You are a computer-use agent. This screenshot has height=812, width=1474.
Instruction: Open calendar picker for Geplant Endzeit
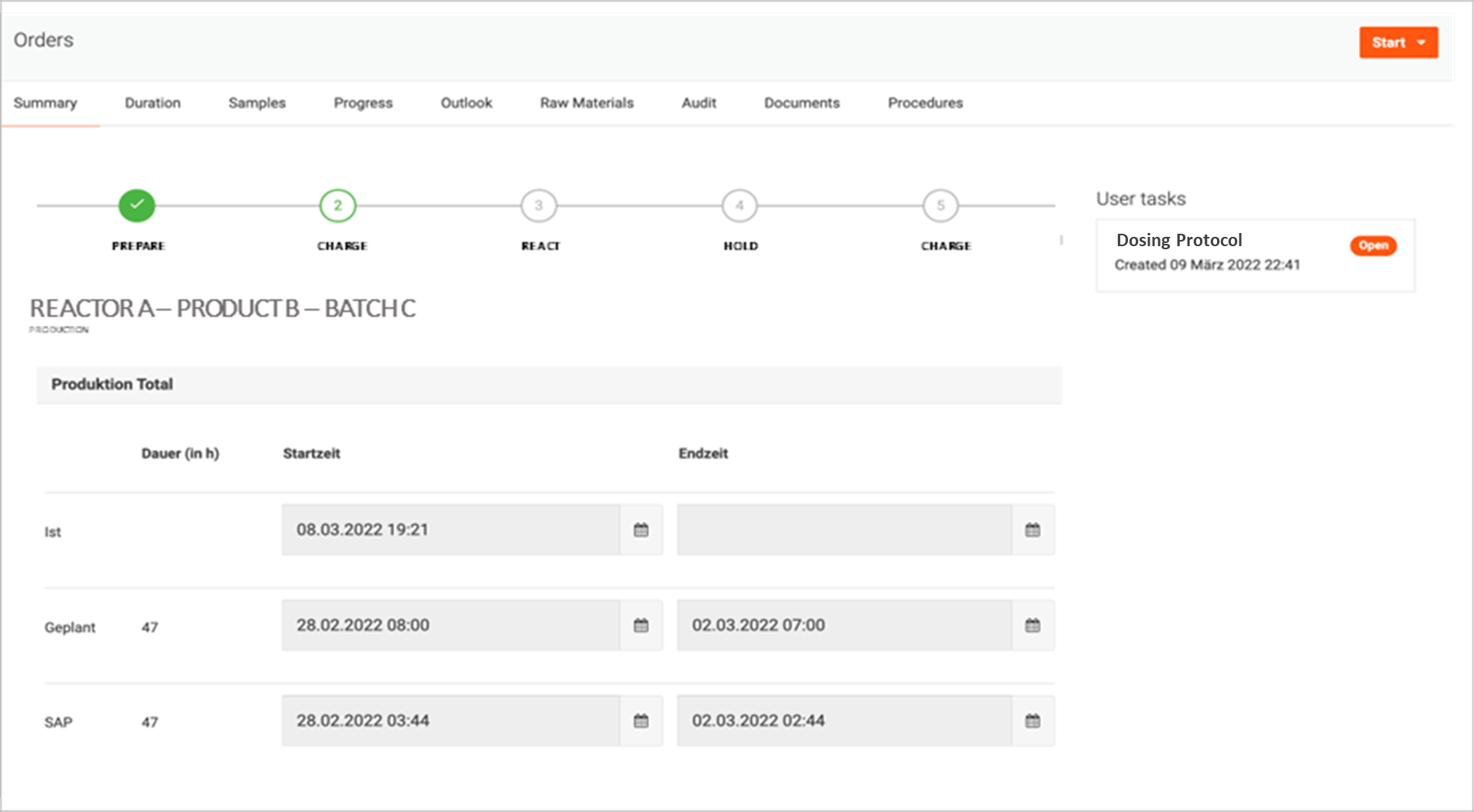pyautogui.click(x=1033, y=625)
